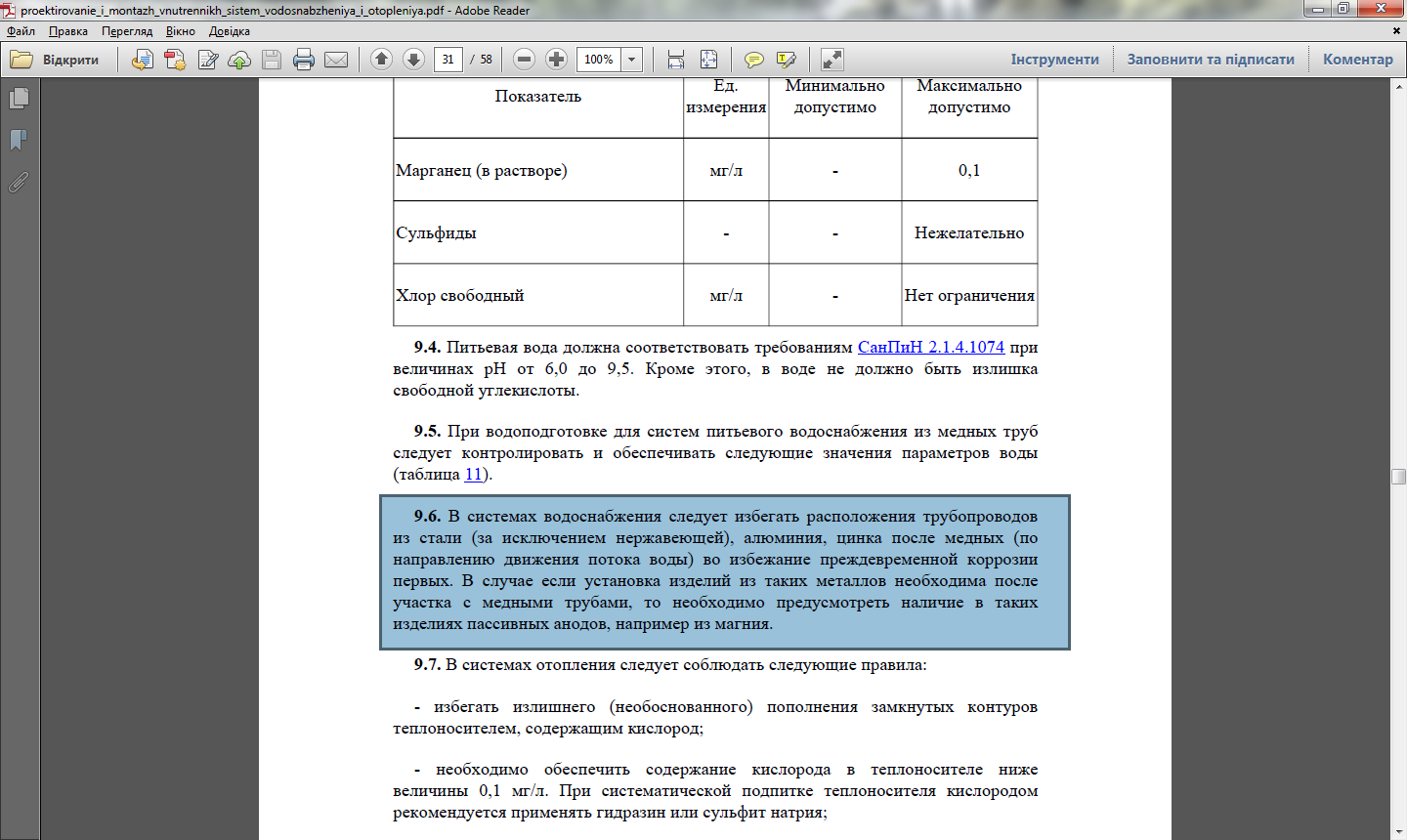The height and width of the screenshot is (840, 1407).
Task: Go to previous page with up arrow
Action: (x=382, y=60)
